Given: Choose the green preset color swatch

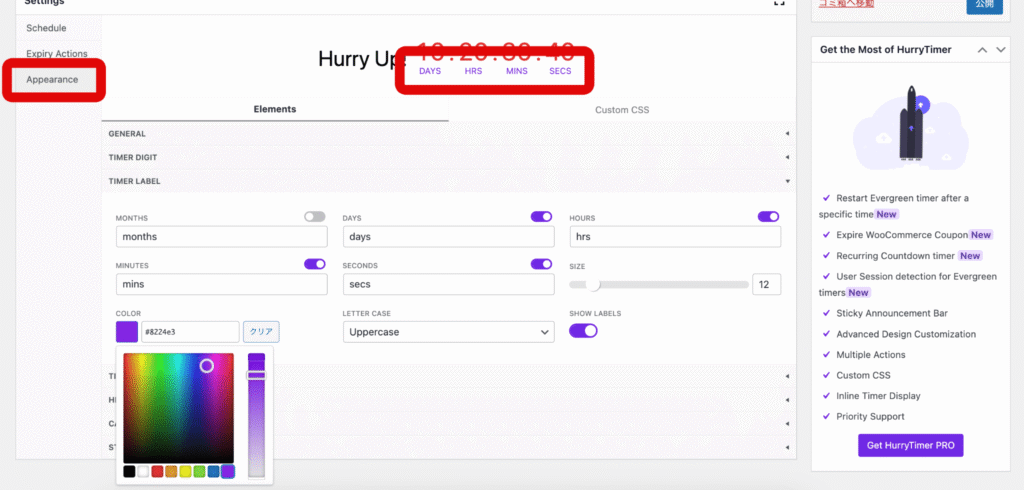Looking at the screenshot, I should pyautogui.click(x=199, y=471).
